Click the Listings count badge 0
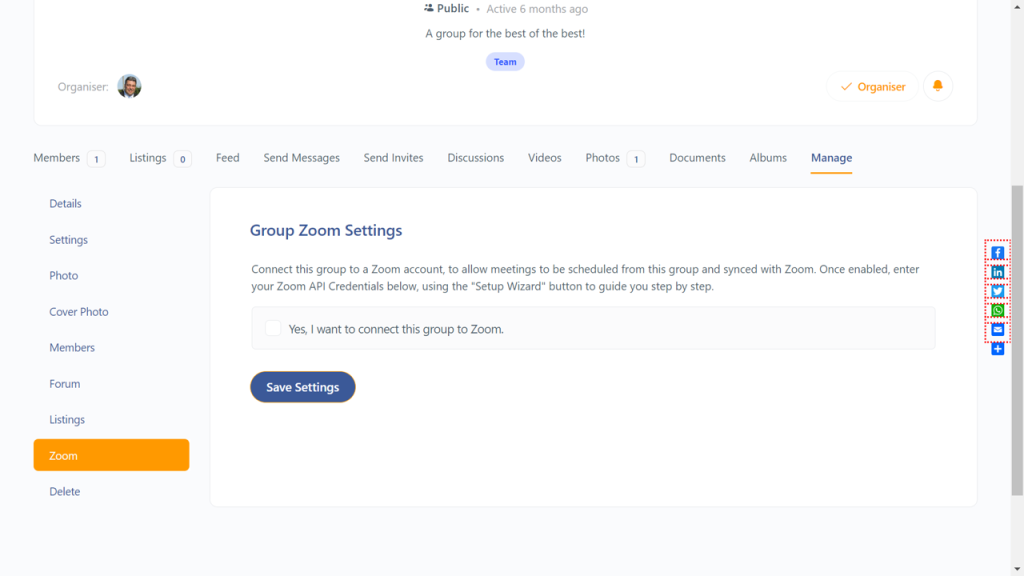 [183, 159]
